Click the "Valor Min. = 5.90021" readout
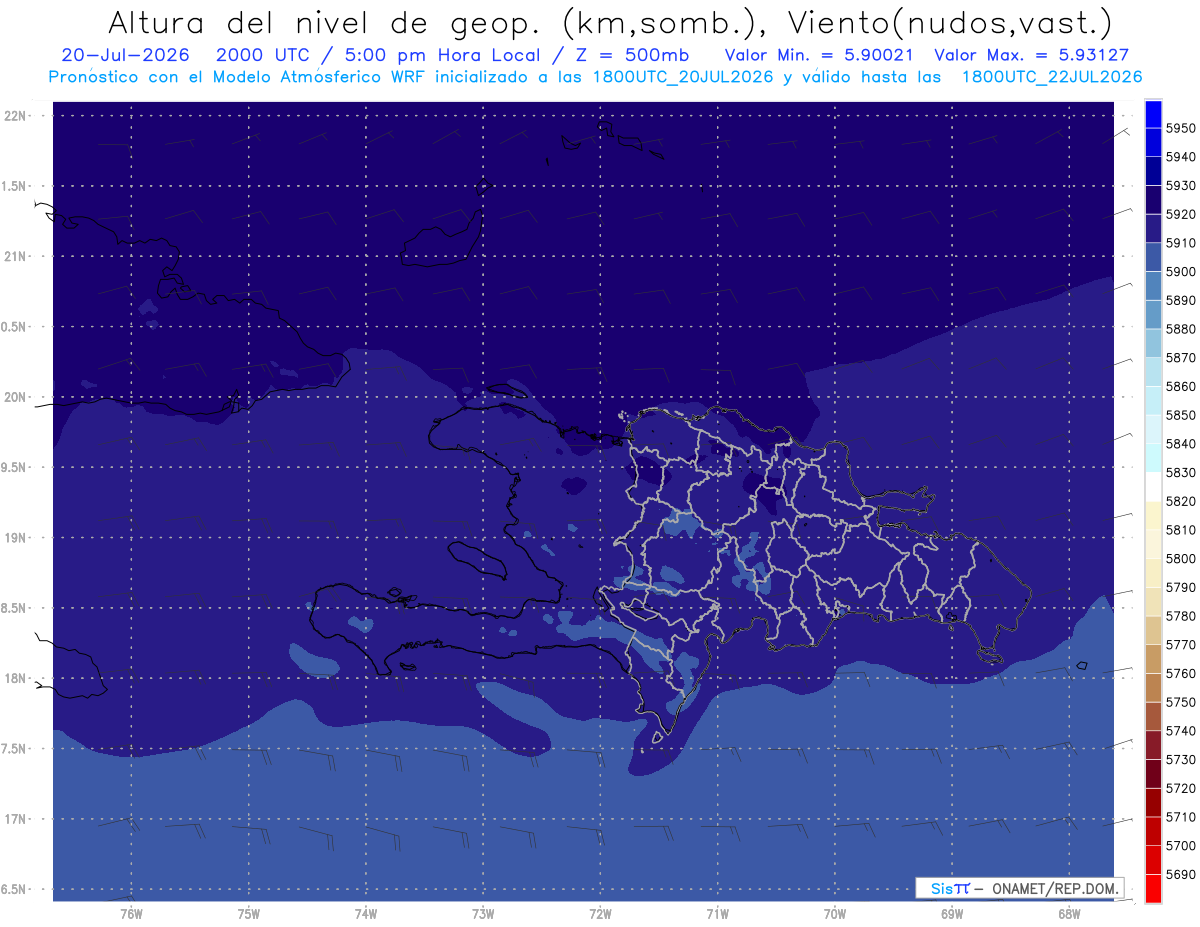The height and width of the screenshot is (927, 1200). click(818, 55)
